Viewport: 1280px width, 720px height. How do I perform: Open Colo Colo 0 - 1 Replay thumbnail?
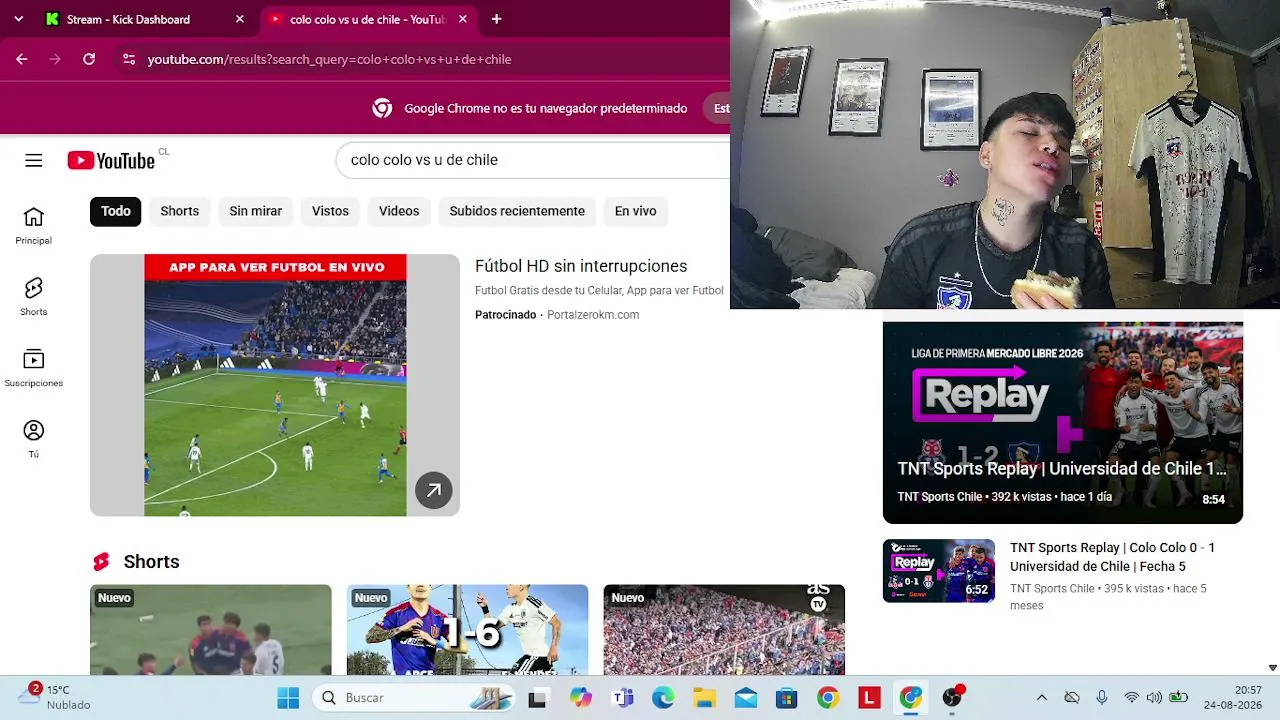point(939,571)
